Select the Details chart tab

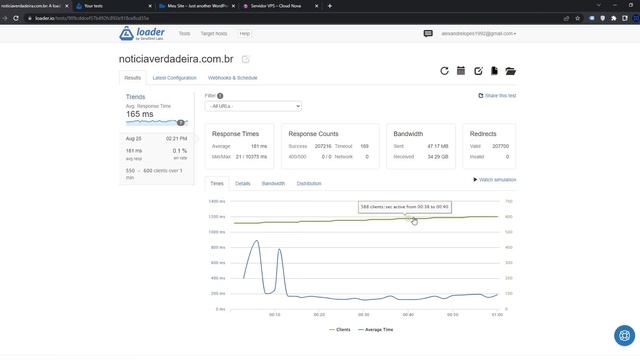(242, 183)
